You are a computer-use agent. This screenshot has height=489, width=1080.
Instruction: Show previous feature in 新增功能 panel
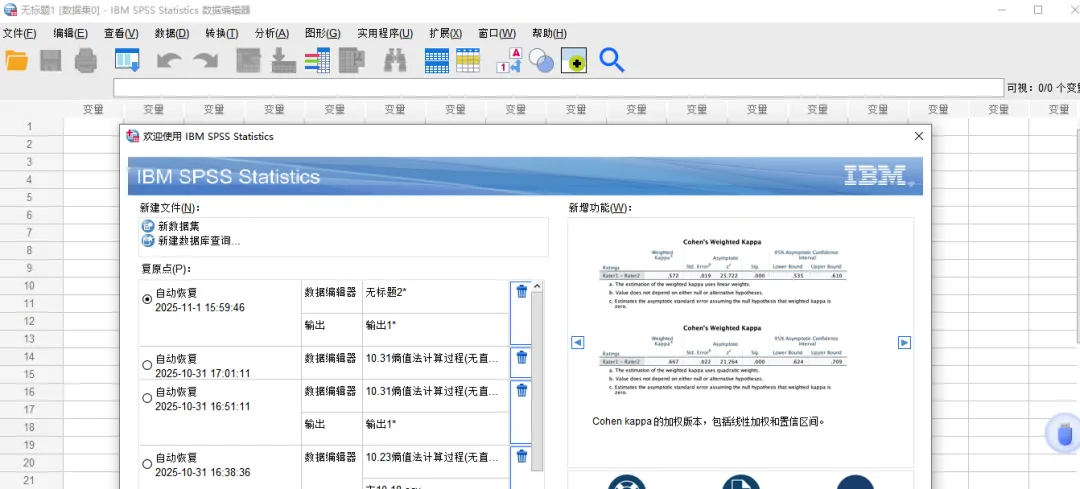pos(578,342)
